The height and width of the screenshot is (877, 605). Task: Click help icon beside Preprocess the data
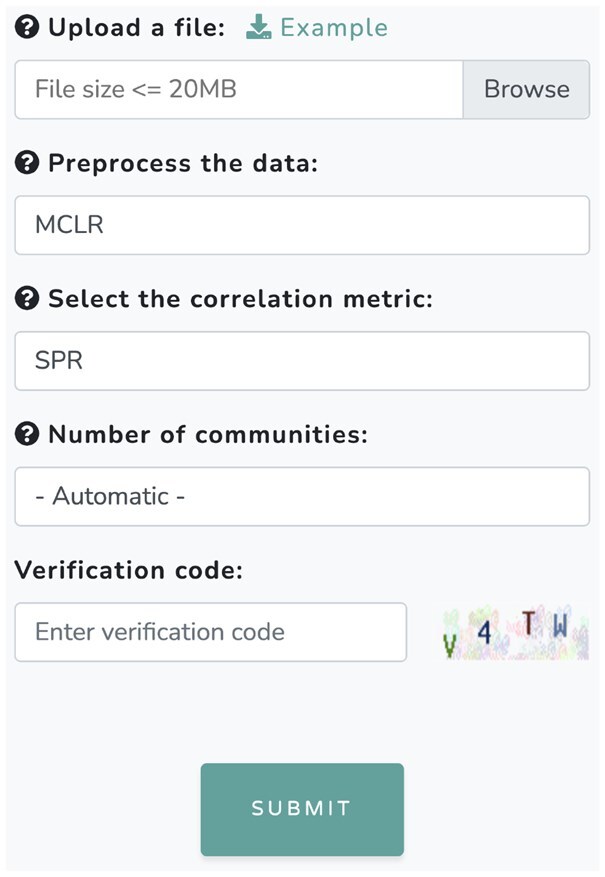(x=27, y=164)
